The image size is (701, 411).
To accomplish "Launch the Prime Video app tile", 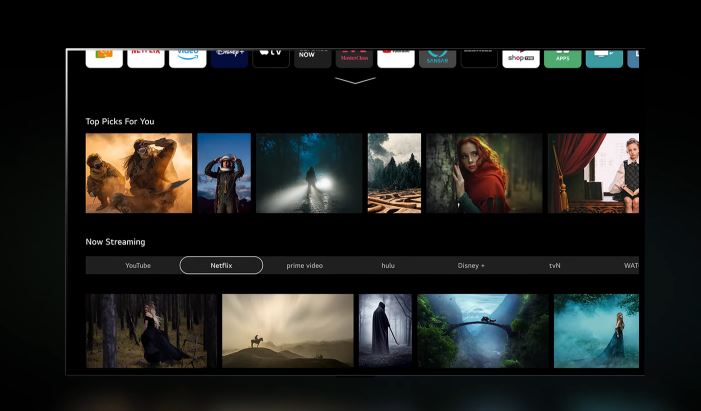I will 188,57.
